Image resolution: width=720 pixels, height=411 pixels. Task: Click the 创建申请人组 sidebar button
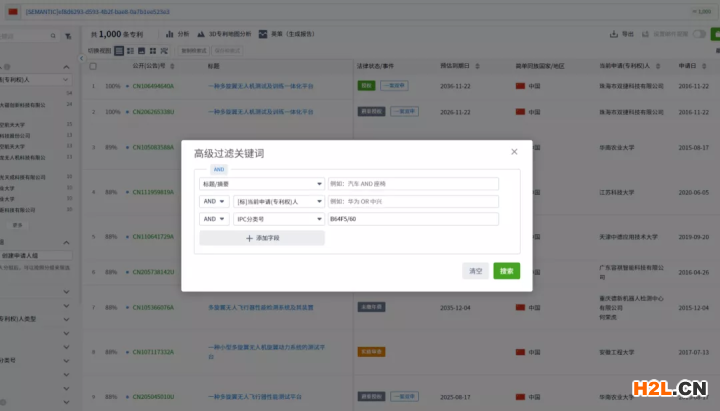[35, 255]
